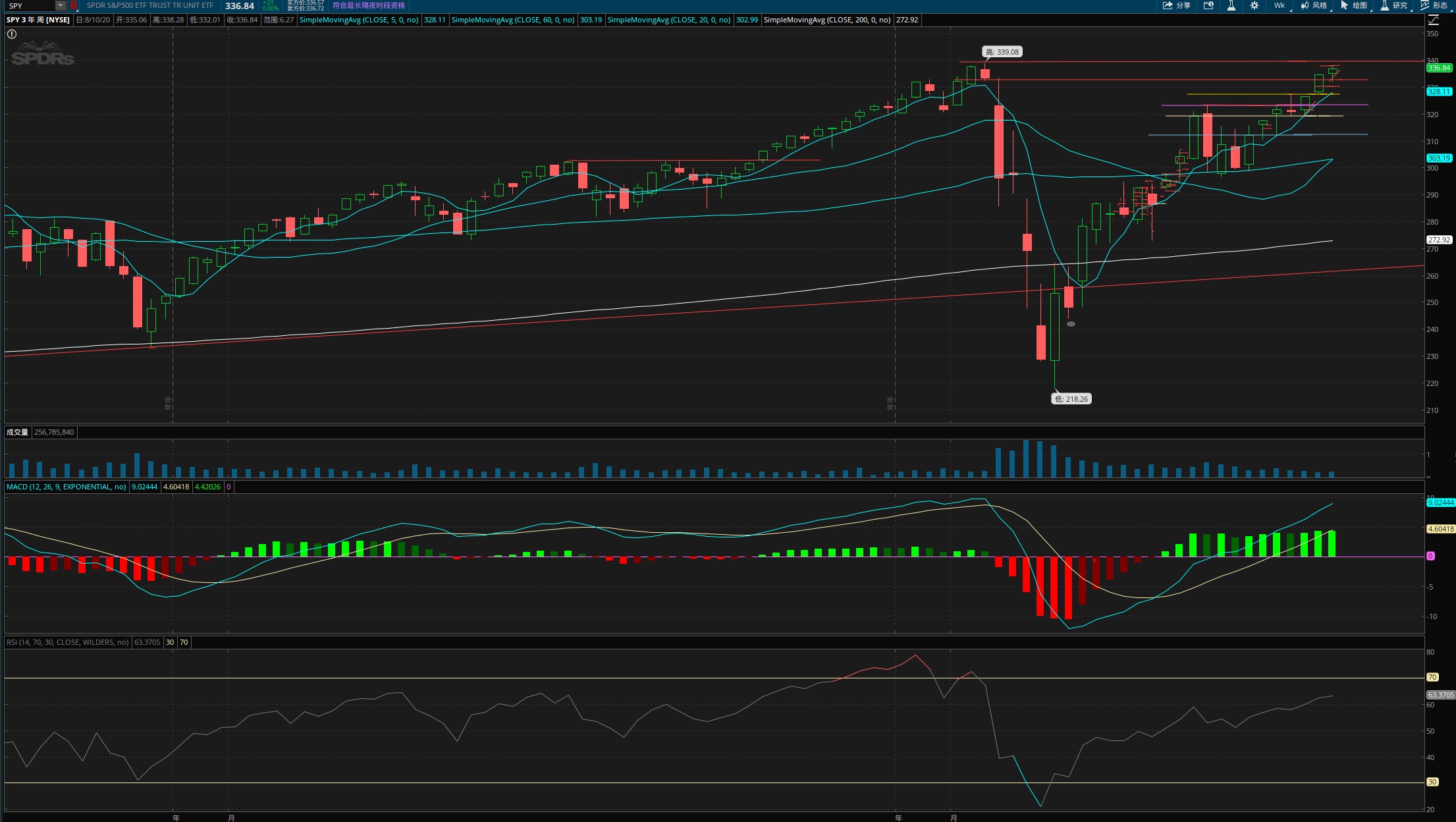The width and height of the screenshot is (1456, 822).
Task: Click the red symbol link icon
Action: [74, 5]
